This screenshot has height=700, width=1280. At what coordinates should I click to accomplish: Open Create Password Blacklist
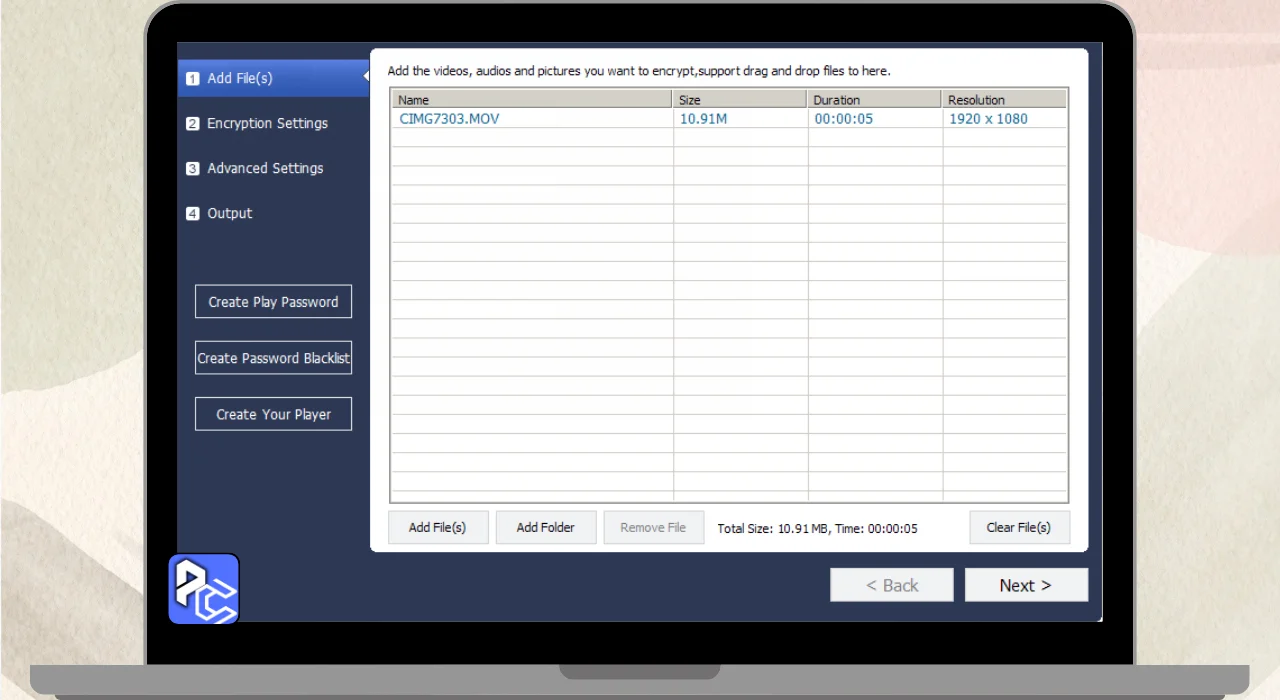click(273, 358)
